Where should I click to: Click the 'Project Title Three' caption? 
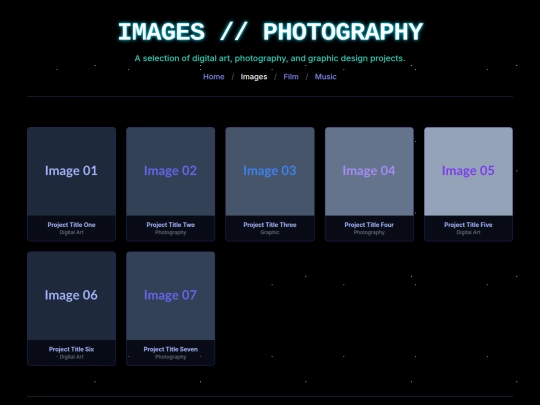pyautogui.click(x=270, y=225)
